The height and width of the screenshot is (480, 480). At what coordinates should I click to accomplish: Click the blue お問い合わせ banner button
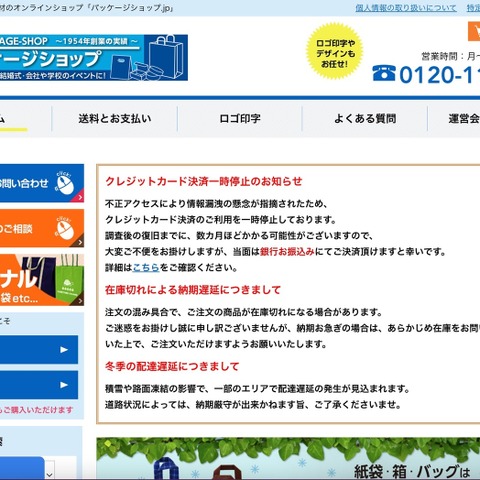click(x=42, y=183)
